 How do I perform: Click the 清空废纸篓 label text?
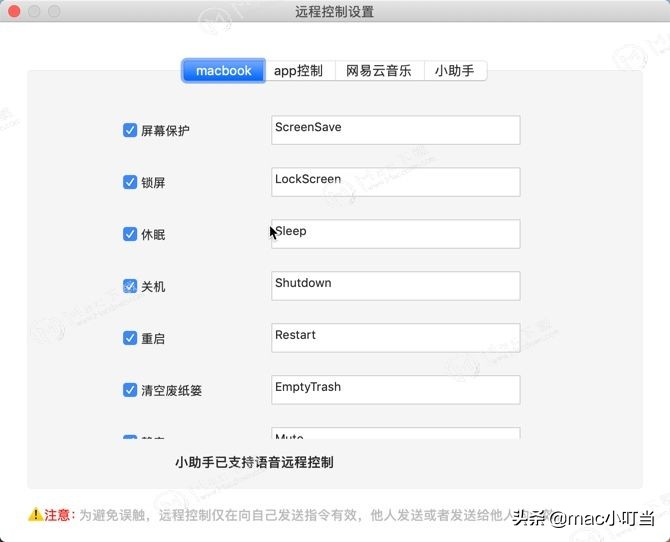pyautogui.click(x=171, y=390)
